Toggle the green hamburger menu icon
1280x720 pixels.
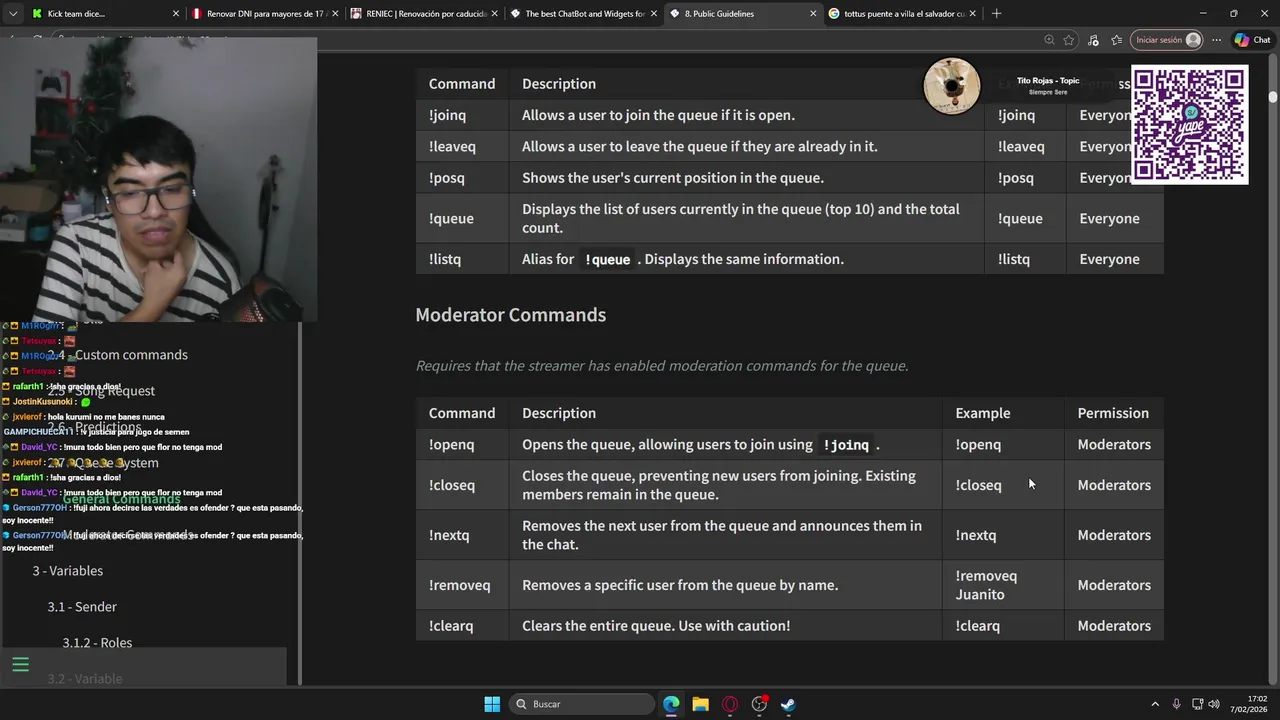click(20, 665)
